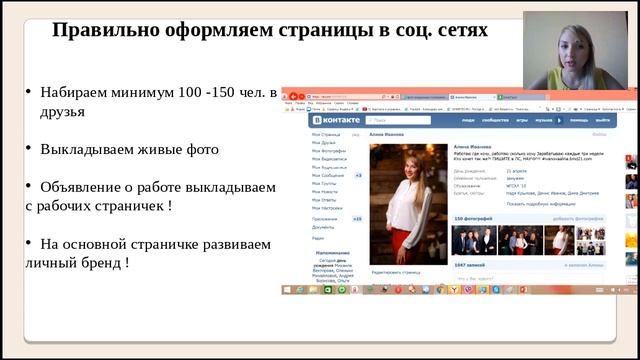Open the 'игры' header link
The height and width of the screenshot is (360, 640).
click(522, 120)
